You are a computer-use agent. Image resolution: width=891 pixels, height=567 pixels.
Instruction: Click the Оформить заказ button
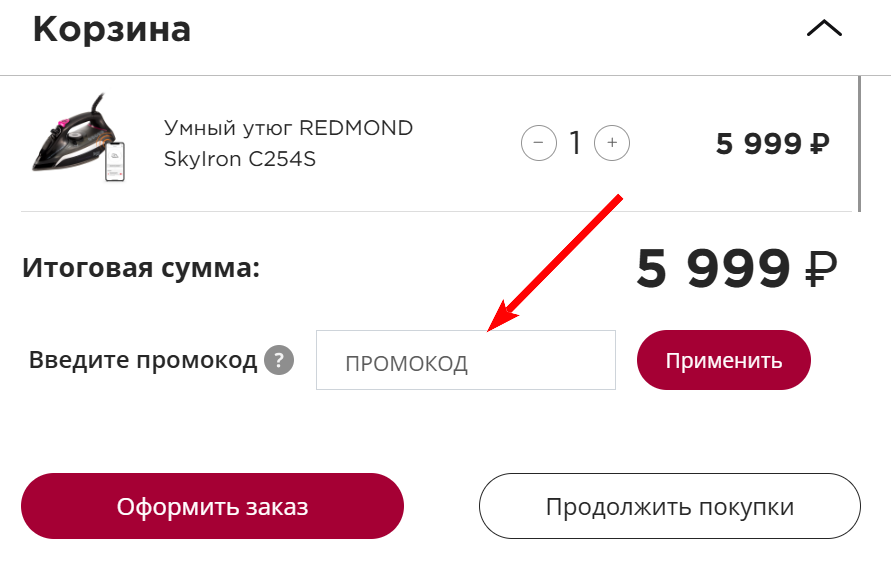(x=212, y=507)
